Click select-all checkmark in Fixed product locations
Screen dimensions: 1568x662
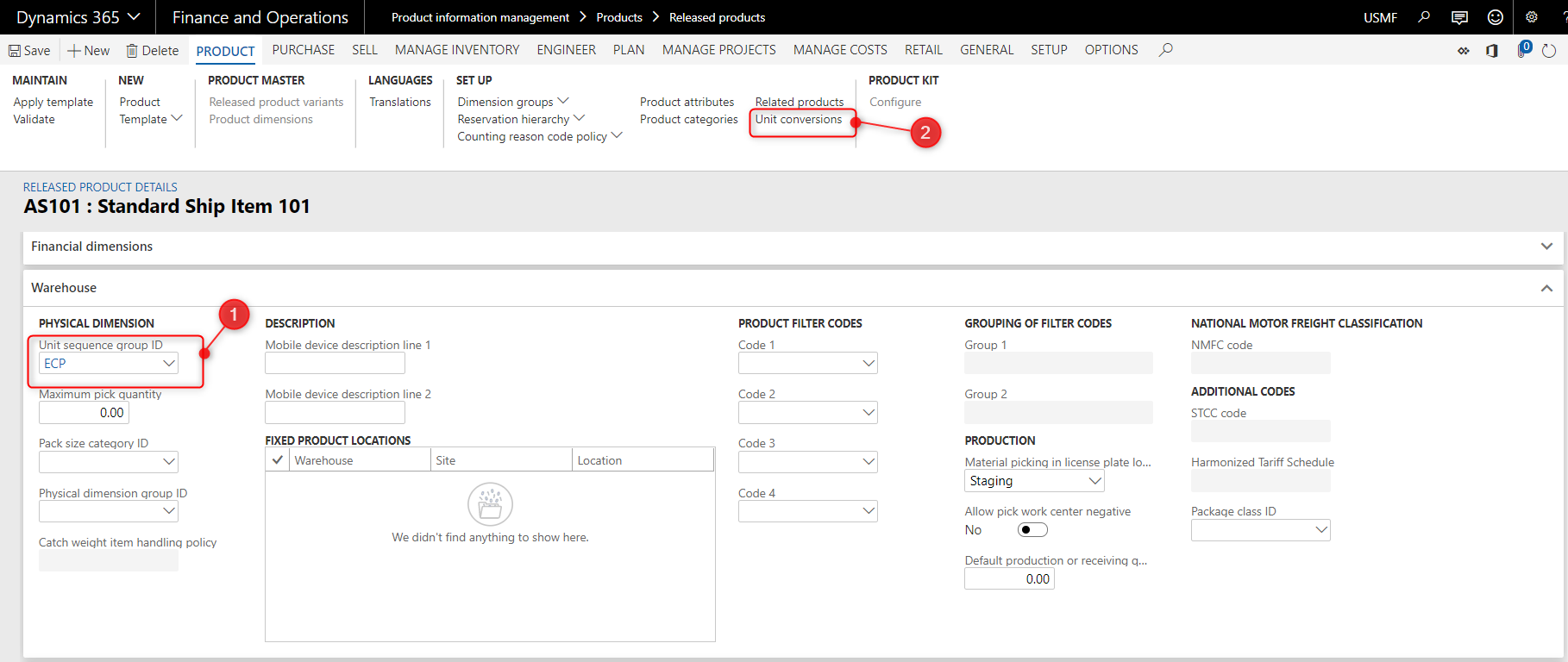pos(277,460)
